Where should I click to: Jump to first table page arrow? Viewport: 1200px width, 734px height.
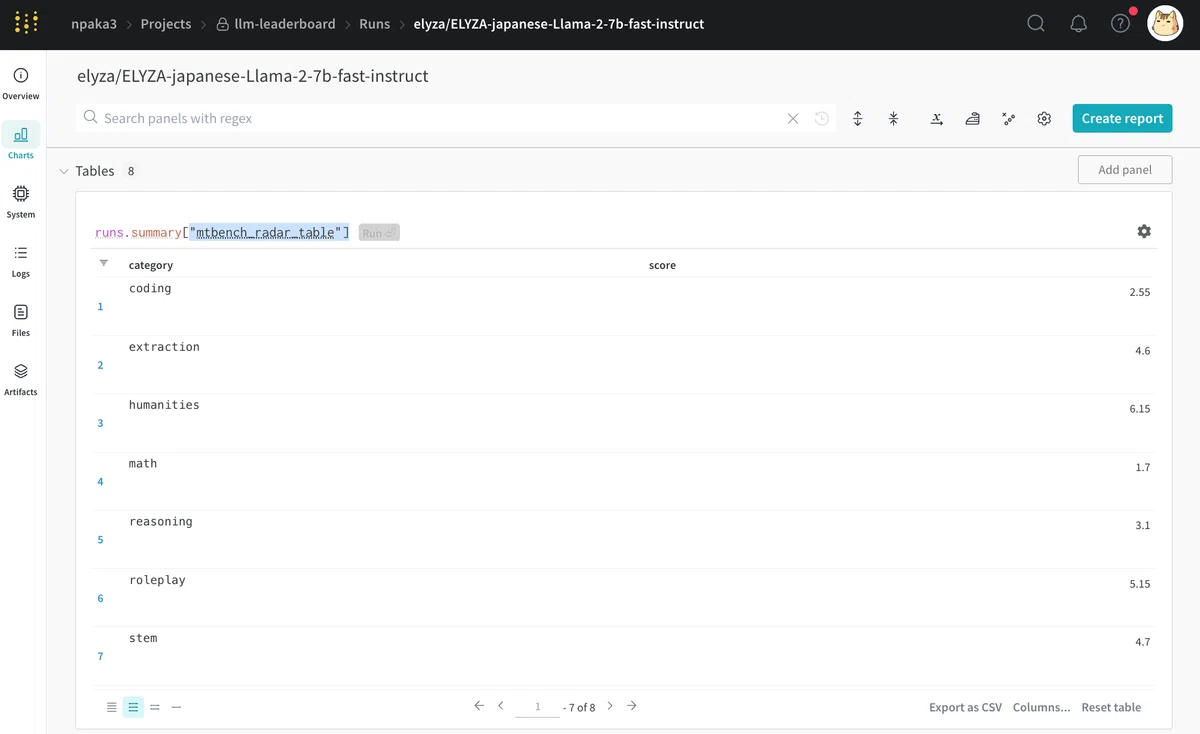tap(479, 706)
